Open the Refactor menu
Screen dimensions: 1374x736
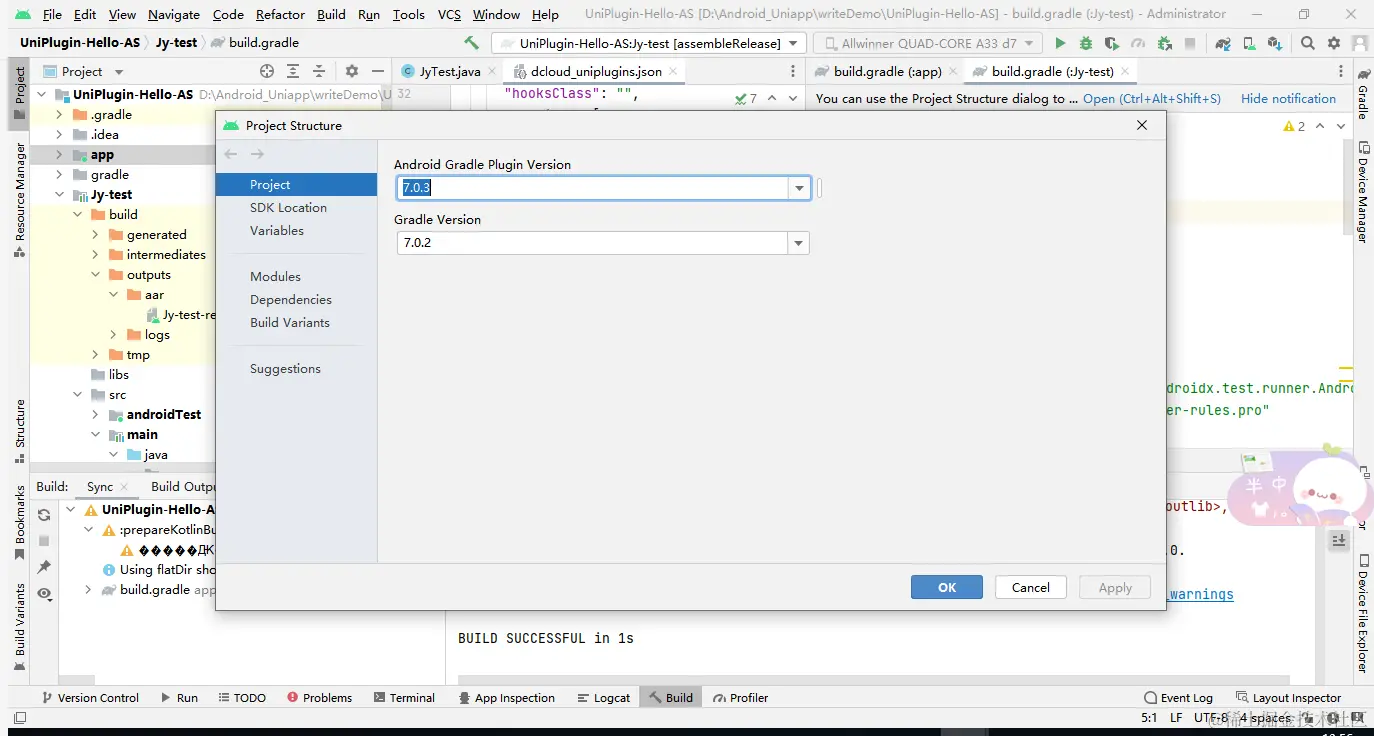280,14
